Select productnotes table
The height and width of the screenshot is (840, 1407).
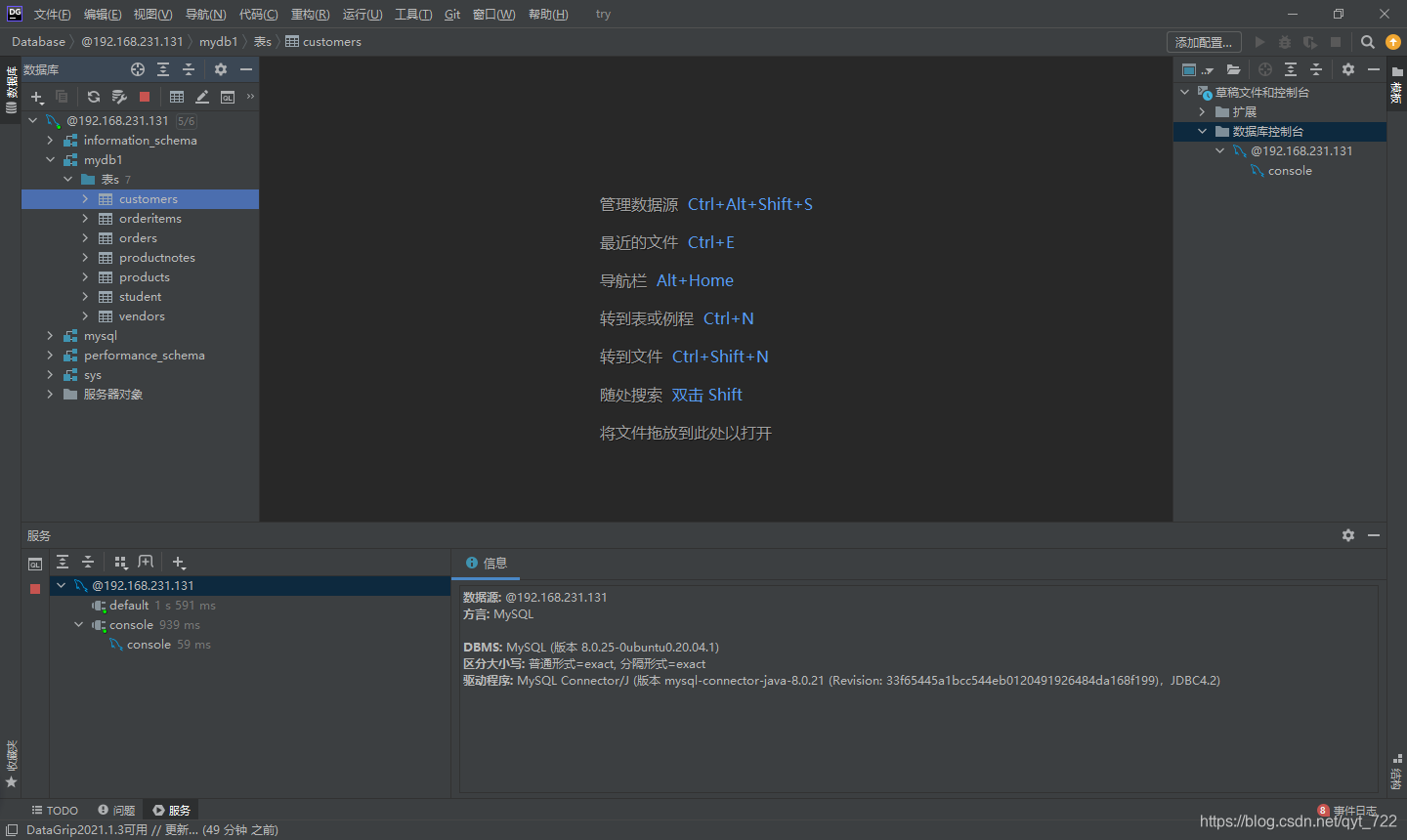click(x=157, y=257)
